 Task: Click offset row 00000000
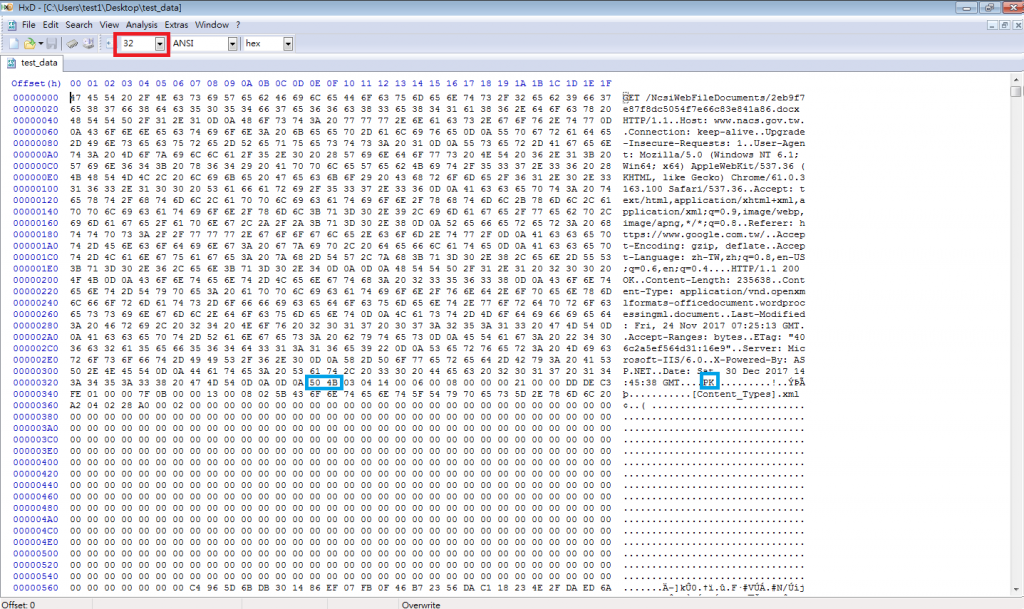click(x=36, y=98)
